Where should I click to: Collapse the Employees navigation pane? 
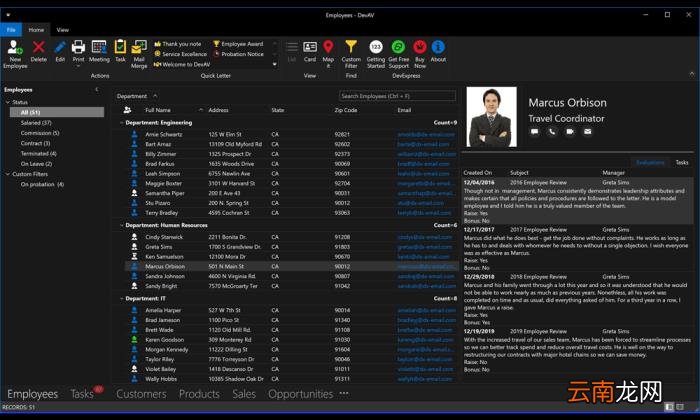[97, 90]
